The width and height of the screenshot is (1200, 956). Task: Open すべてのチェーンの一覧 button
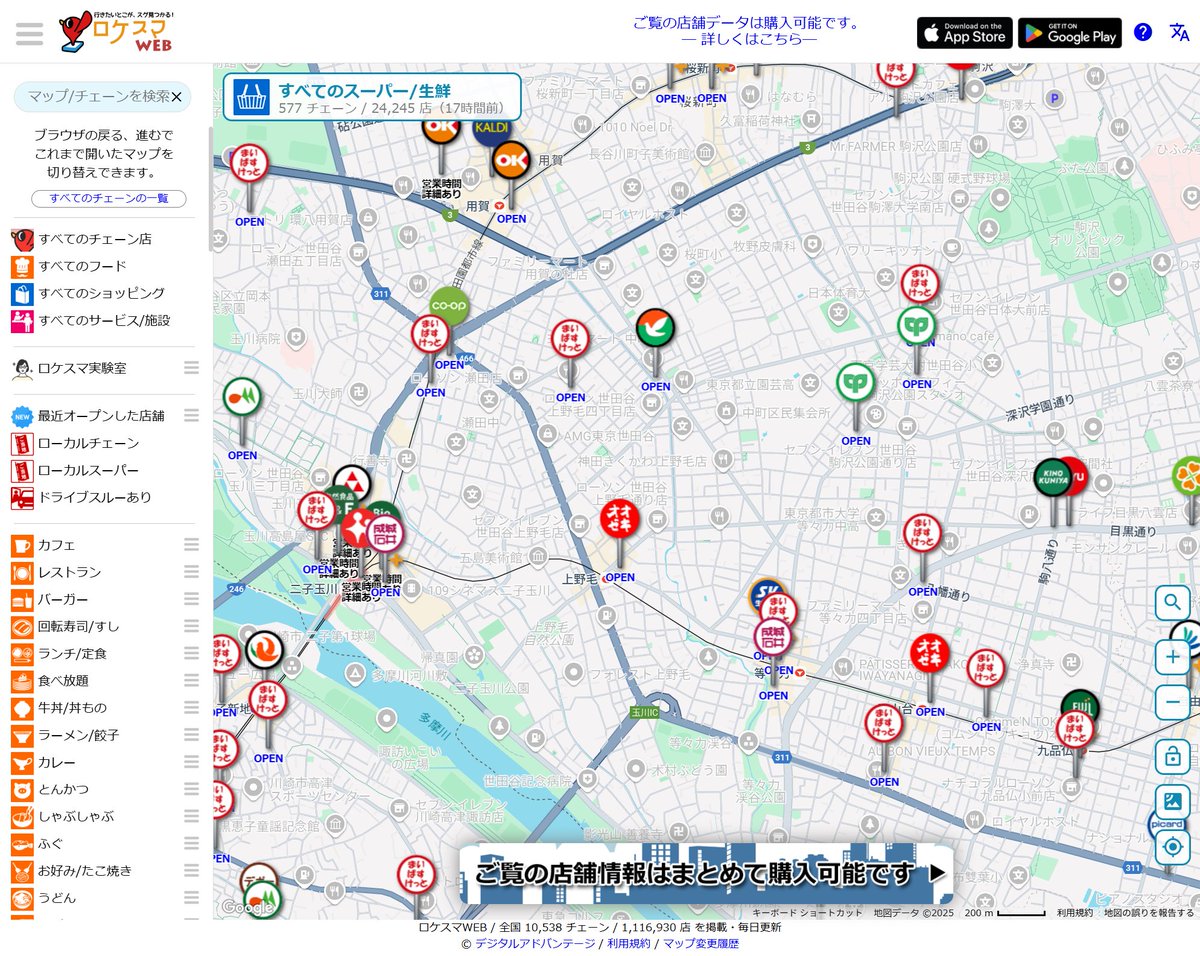click(x=108, y=198)
